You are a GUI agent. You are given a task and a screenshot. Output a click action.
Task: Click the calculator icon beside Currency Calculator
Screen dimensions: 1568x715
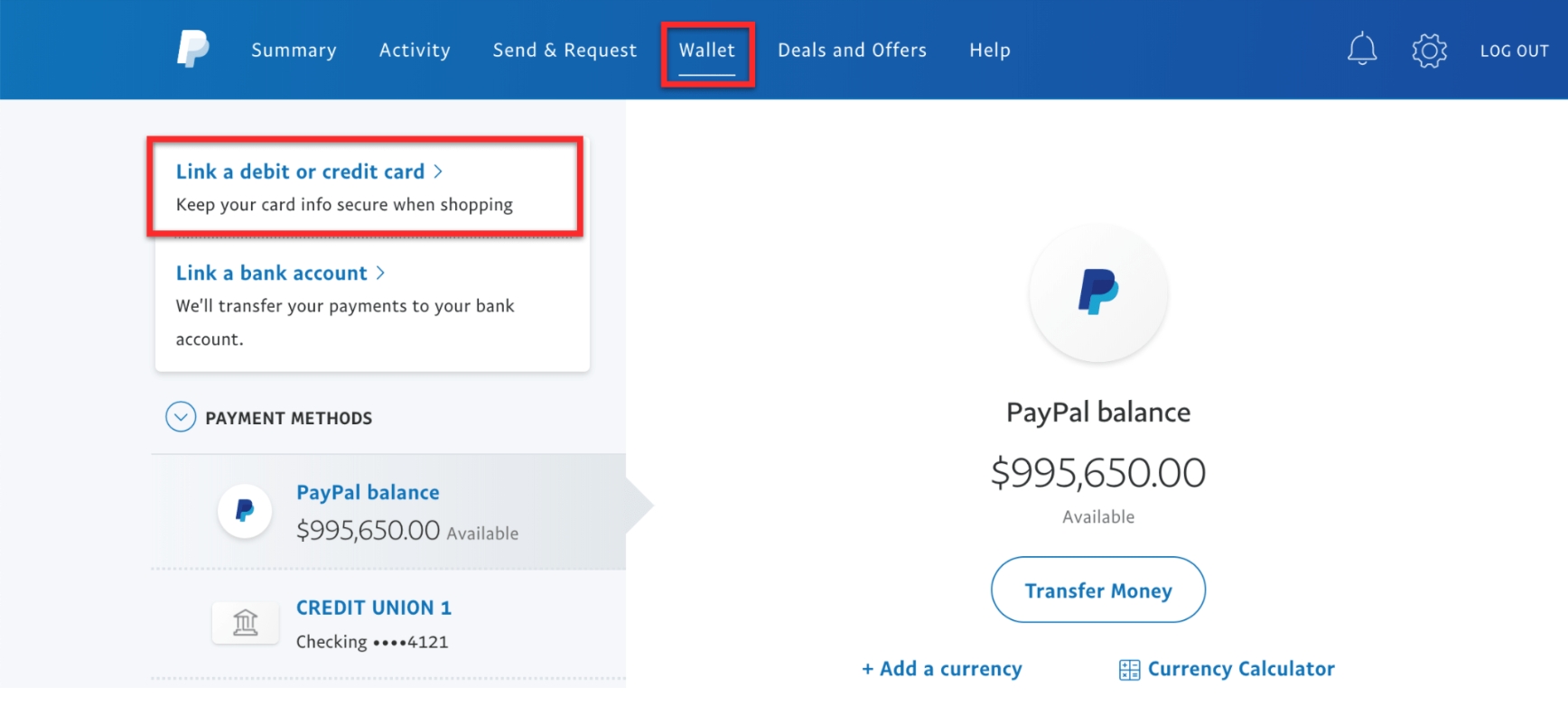(1129, 669)
